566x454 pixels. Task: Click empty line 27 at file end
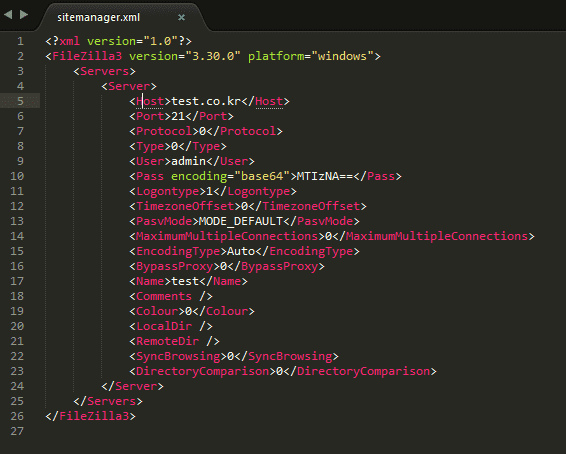coord(289,431)
